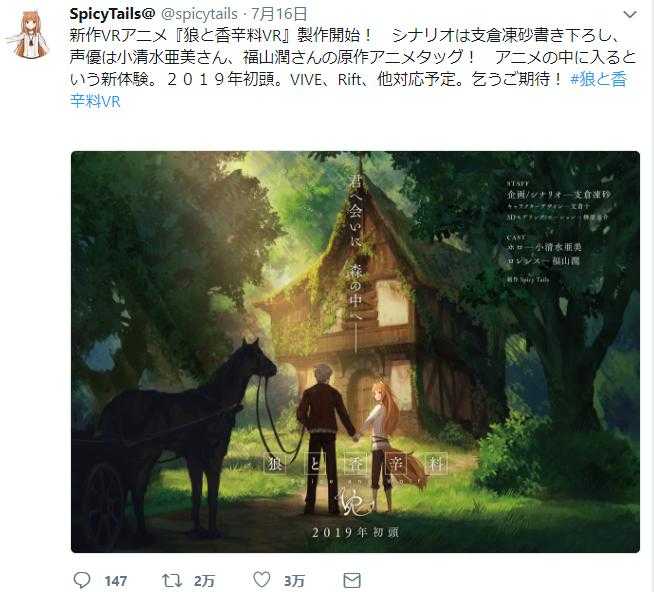Open the SpicyTails@ display name link

[x=112, y=14]
